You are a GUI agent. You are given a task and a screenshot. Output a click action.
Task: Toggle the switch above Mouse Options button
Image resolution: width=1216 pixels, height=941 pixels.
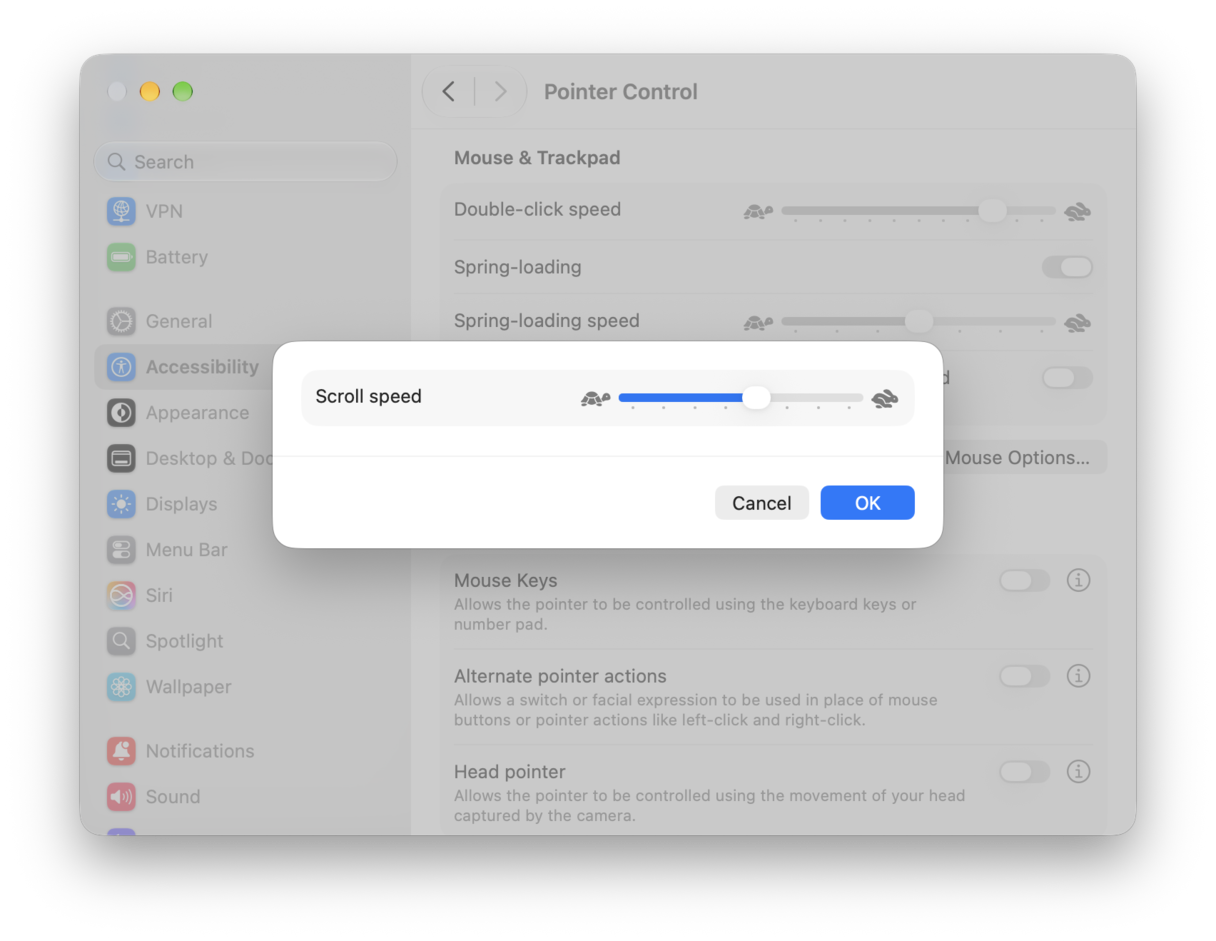[1067, 378]
